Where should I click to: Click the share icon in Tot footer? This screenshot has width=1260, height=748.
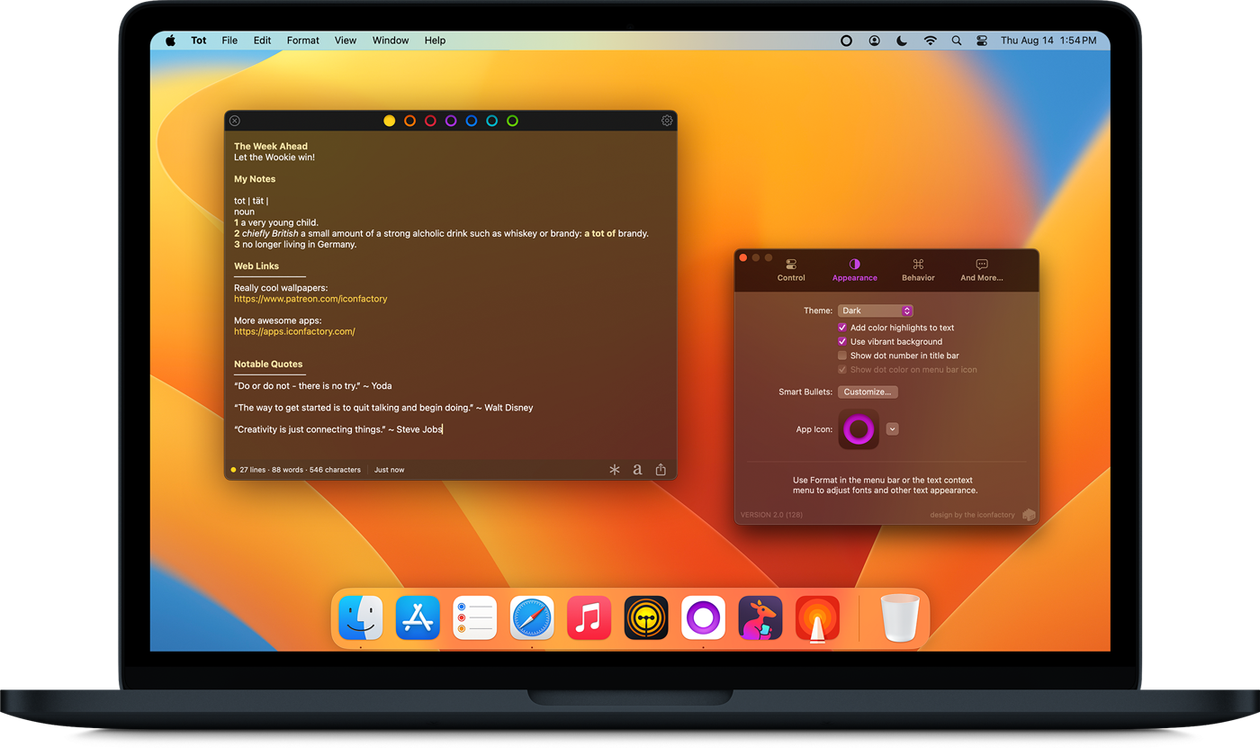coord(661,469)
